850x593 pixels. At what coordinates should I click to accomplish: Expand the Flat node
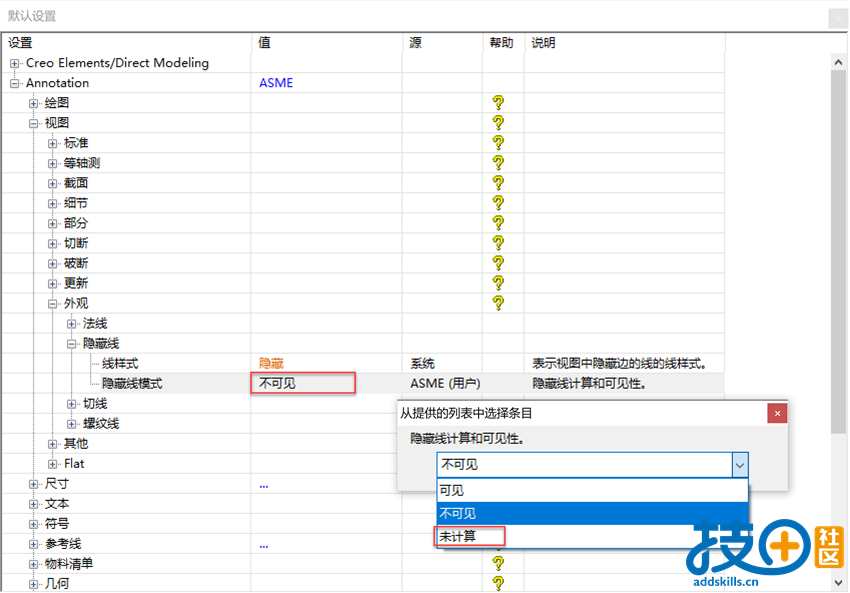[53, 465]
